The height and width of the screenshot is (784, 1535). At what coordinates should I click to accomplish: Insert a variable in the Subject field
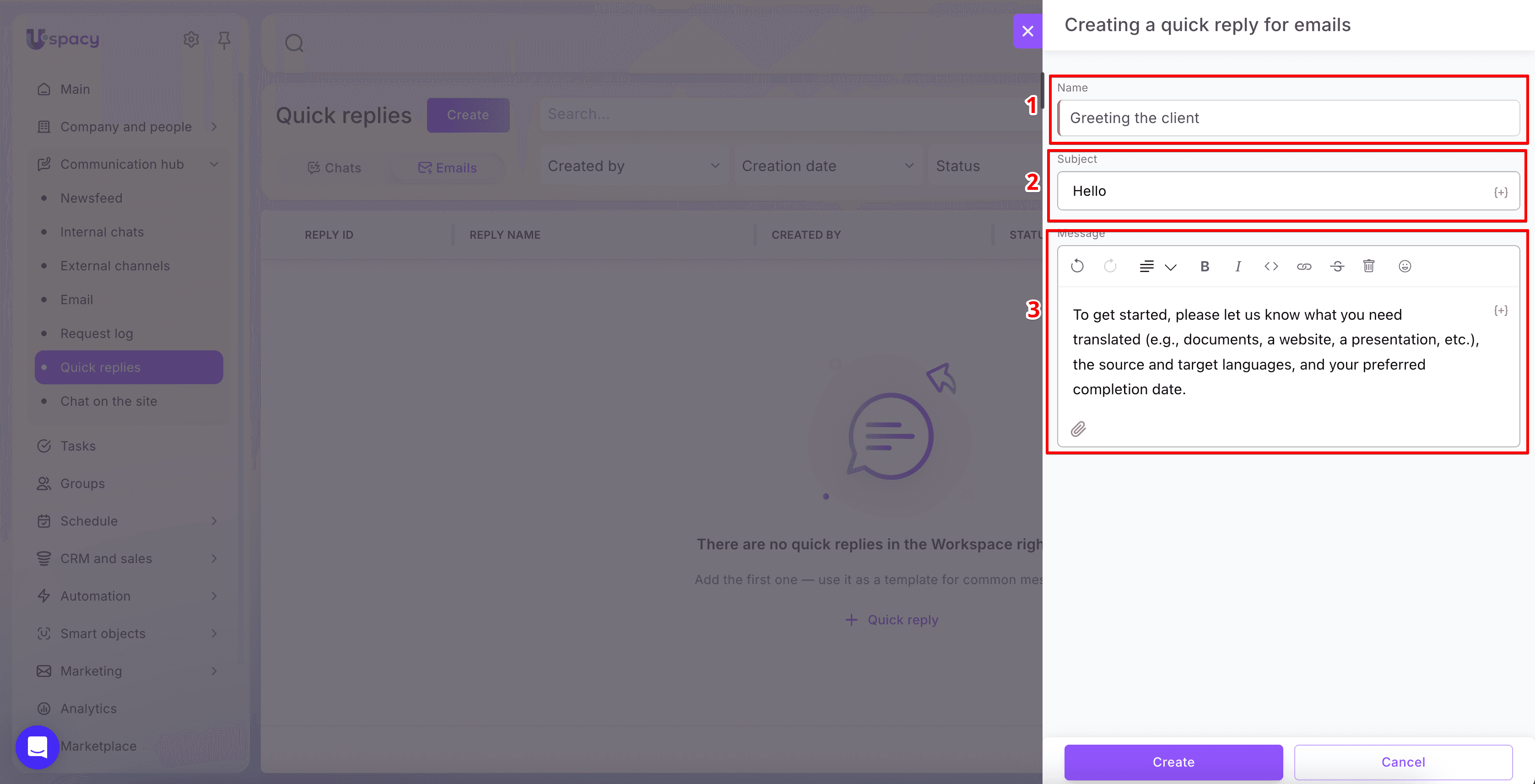click(1500, 192)
